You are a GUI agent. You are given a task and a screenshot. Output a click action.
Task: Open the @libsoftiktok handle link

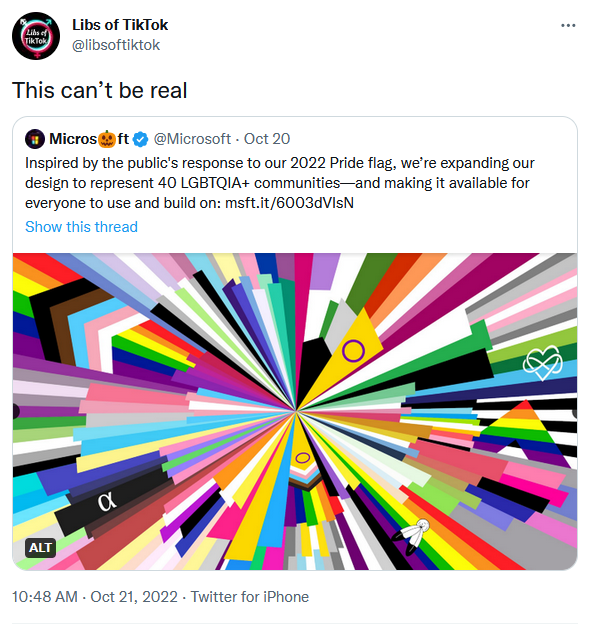click(116, 45)
